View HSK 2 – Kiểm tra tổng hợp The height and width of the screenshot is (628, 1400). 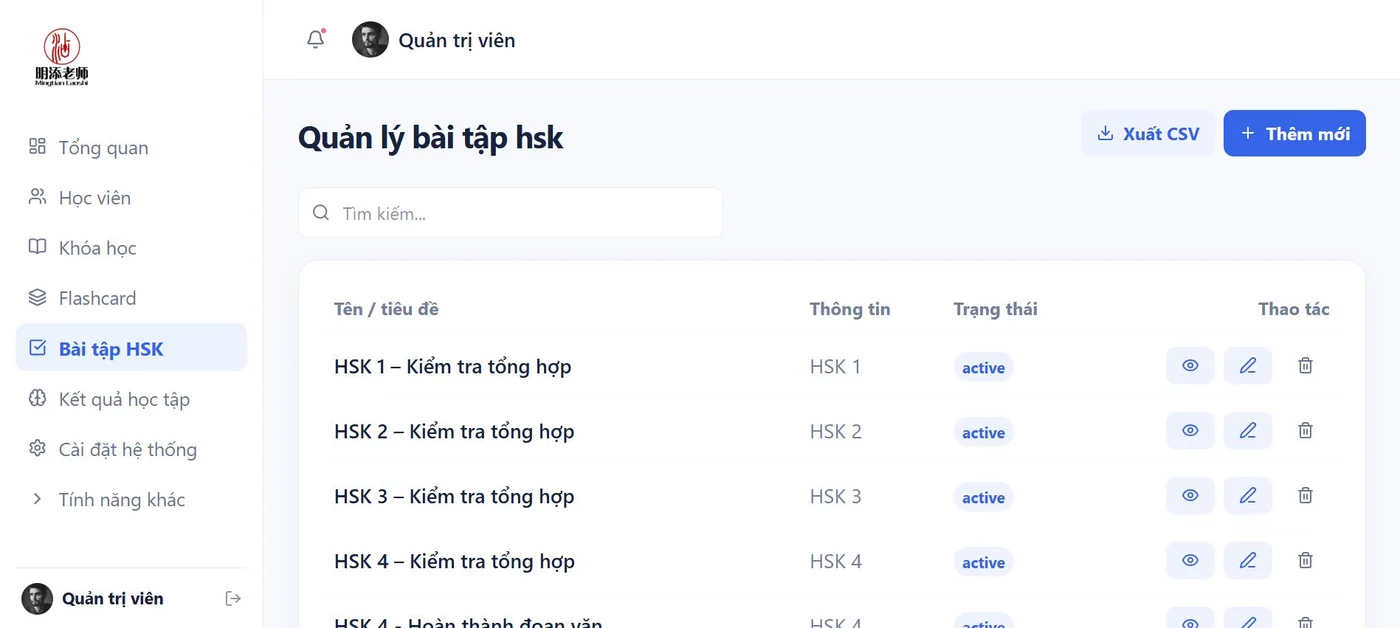click(1190, 431)
